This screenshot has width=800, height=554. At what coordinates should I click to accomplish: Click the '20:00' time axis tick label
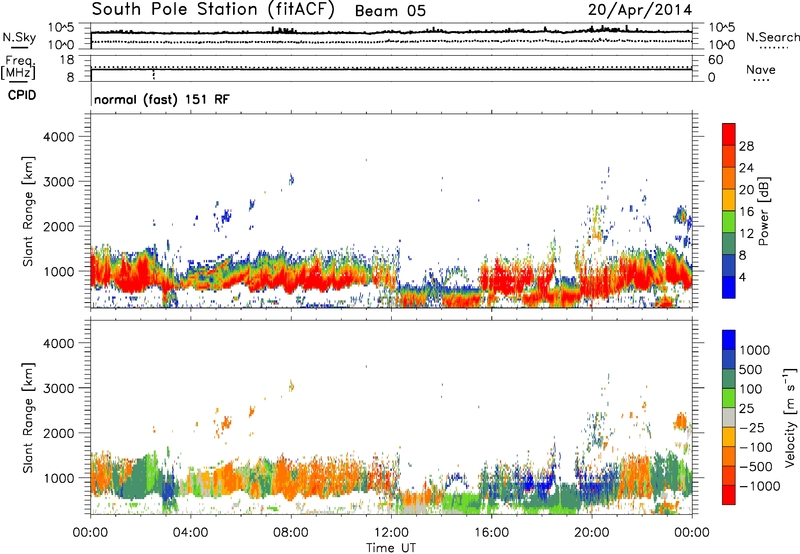tap(591, 533)
